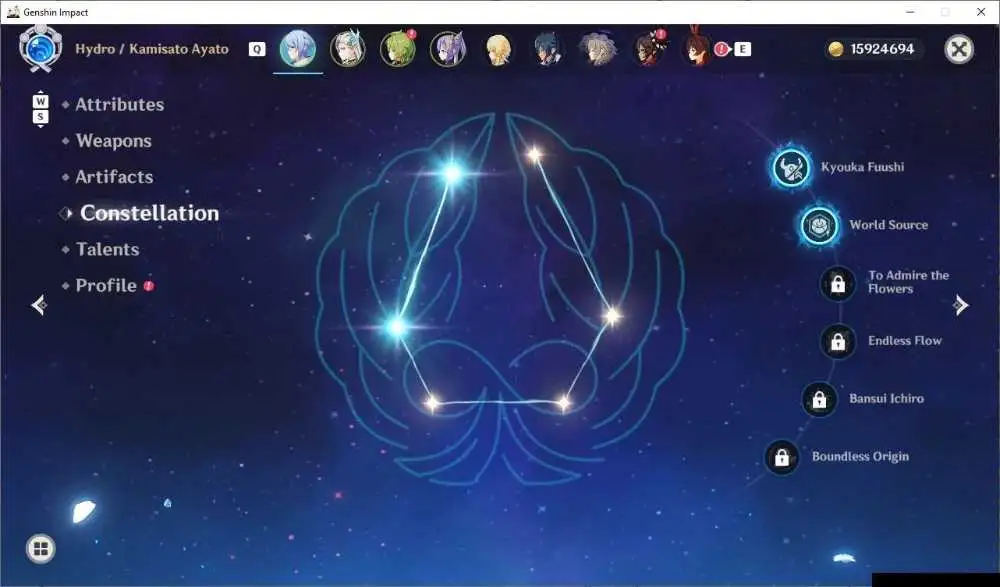Click the Hydro element emblem
This screenshot has height=587, width=1000.
tap(40, 48)
